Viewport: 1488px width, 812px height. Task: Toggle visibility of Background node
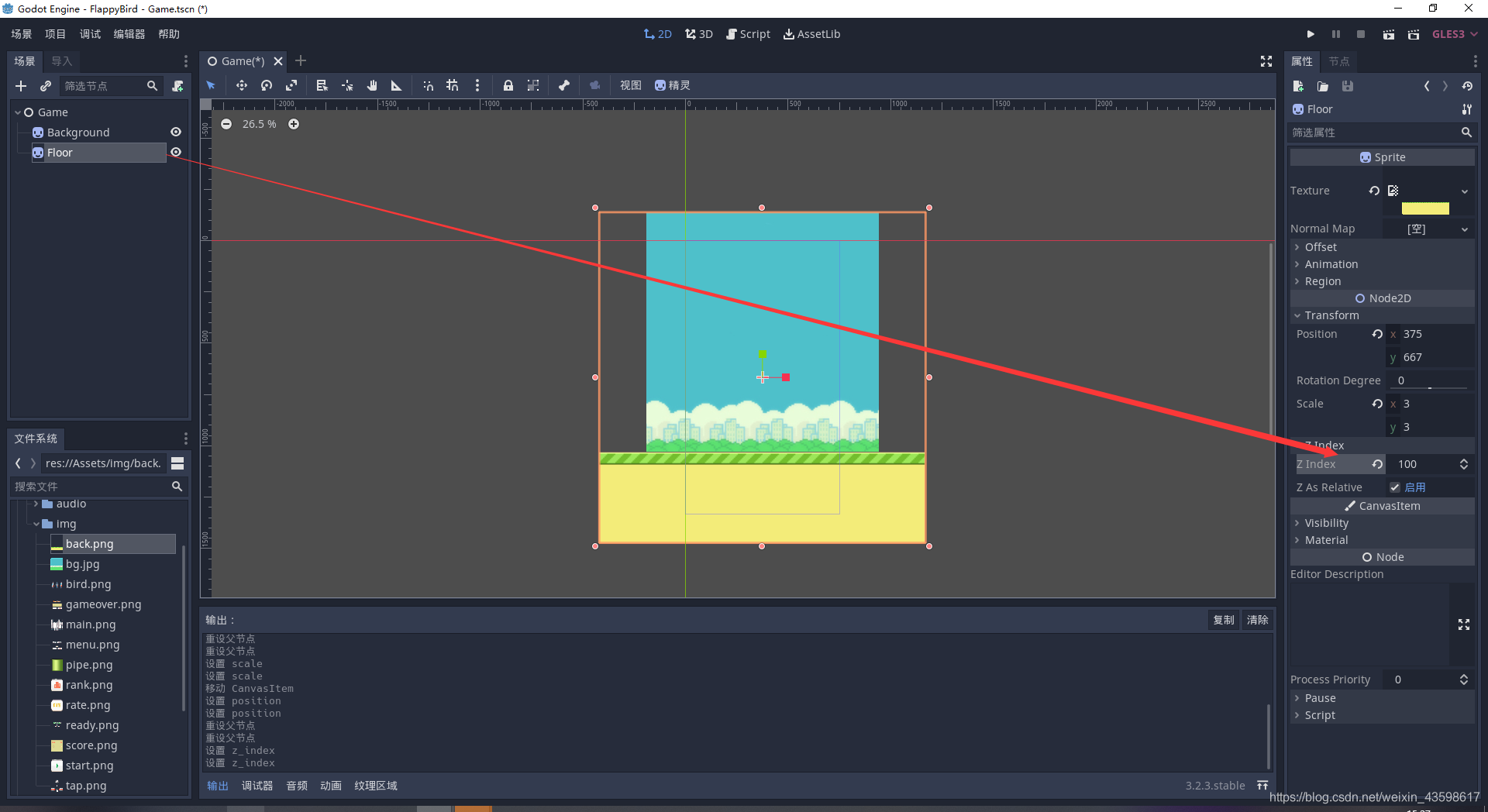point(176,132)
